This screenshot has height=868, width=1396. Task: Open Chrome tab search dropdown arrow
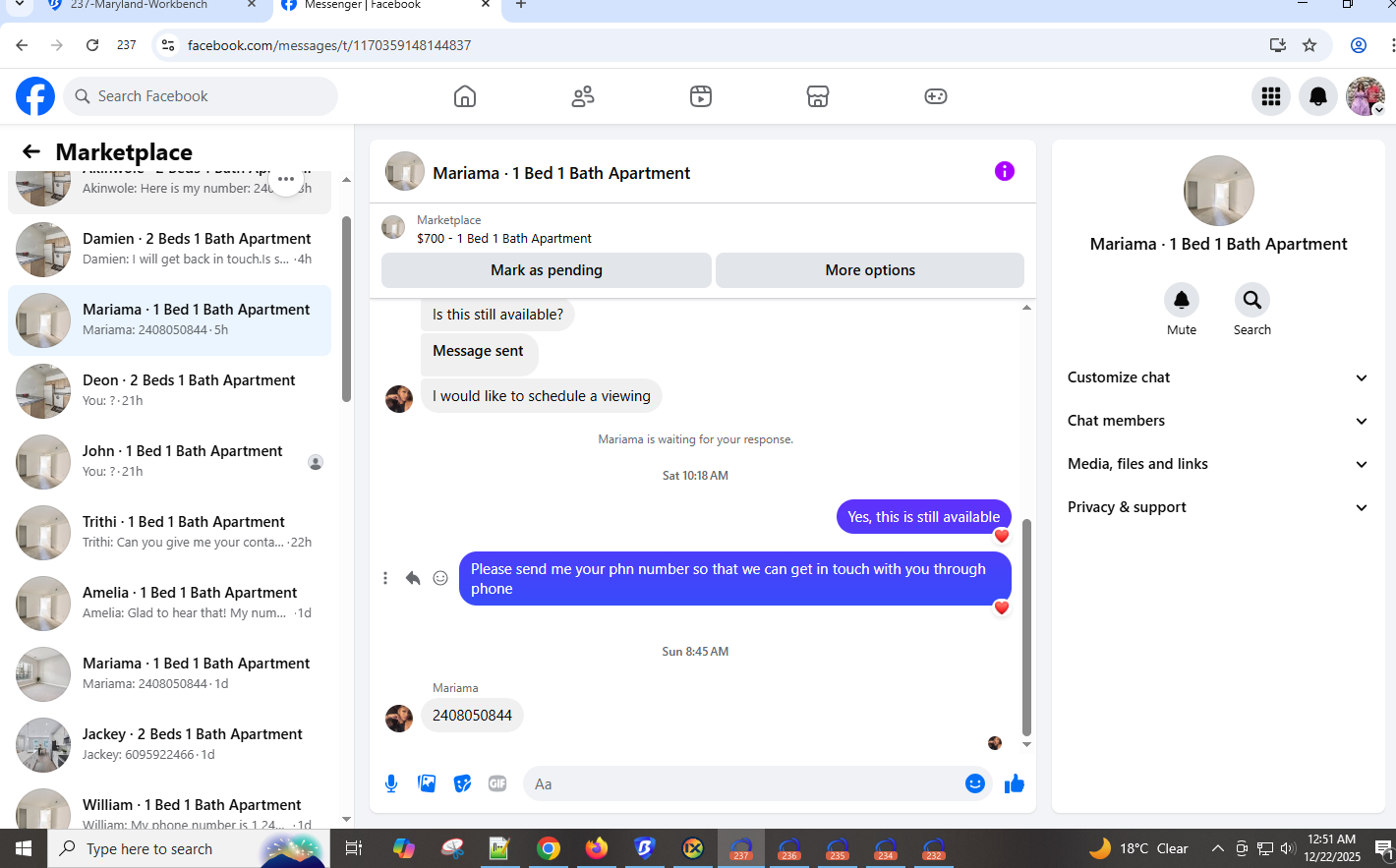(19, 5)
